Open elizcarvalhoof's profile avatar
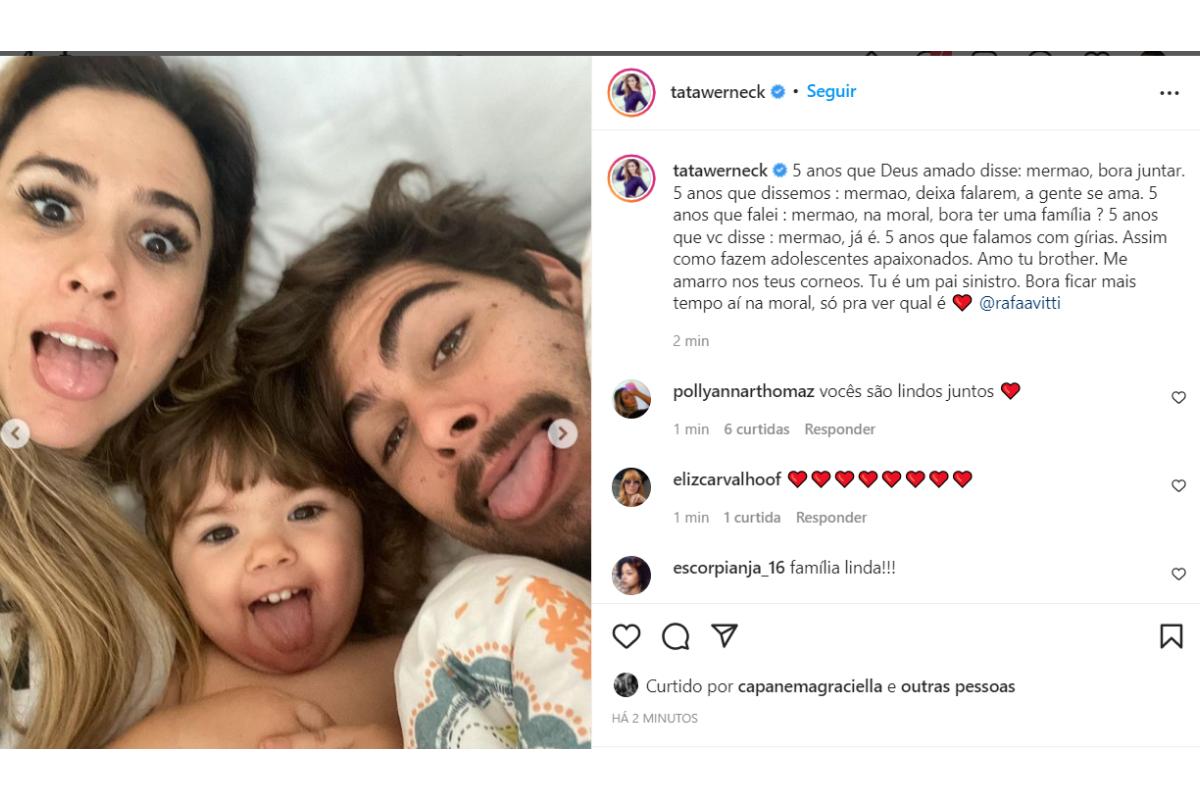Image resolution: width=1200 pixels, height=800 pixels. (632, 487)
